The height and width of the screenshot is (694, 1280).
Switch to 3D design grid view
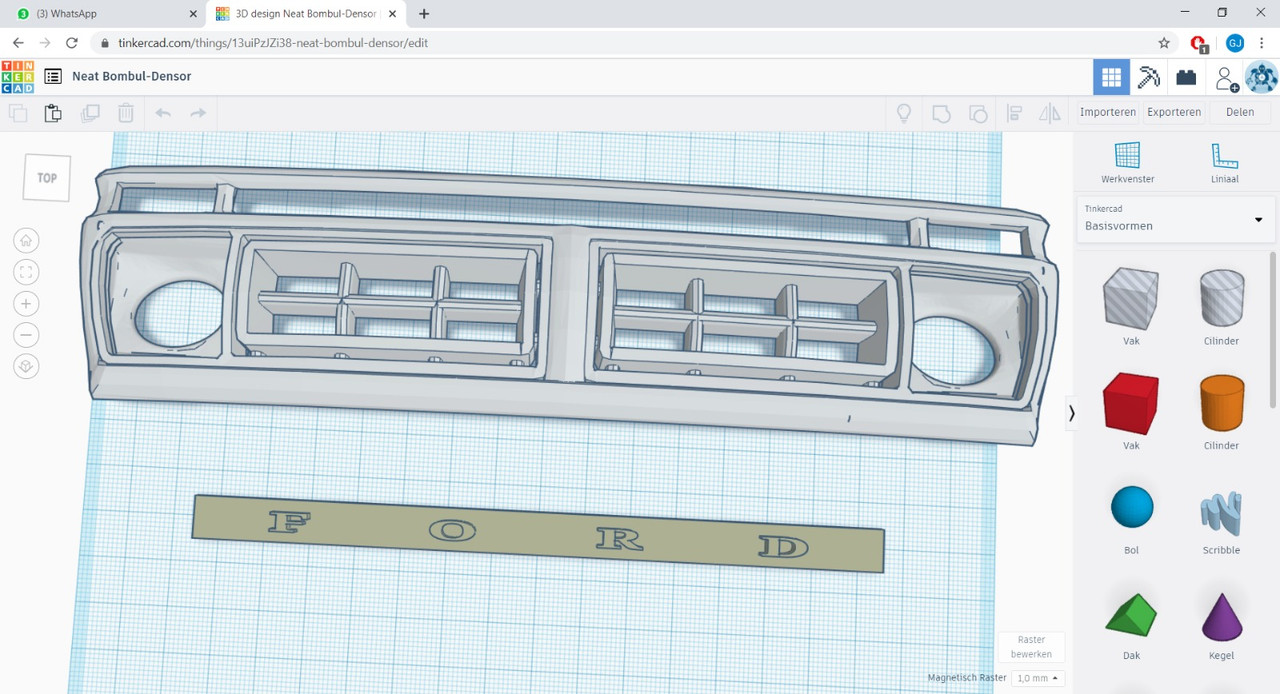click(x=1111, y=77)
